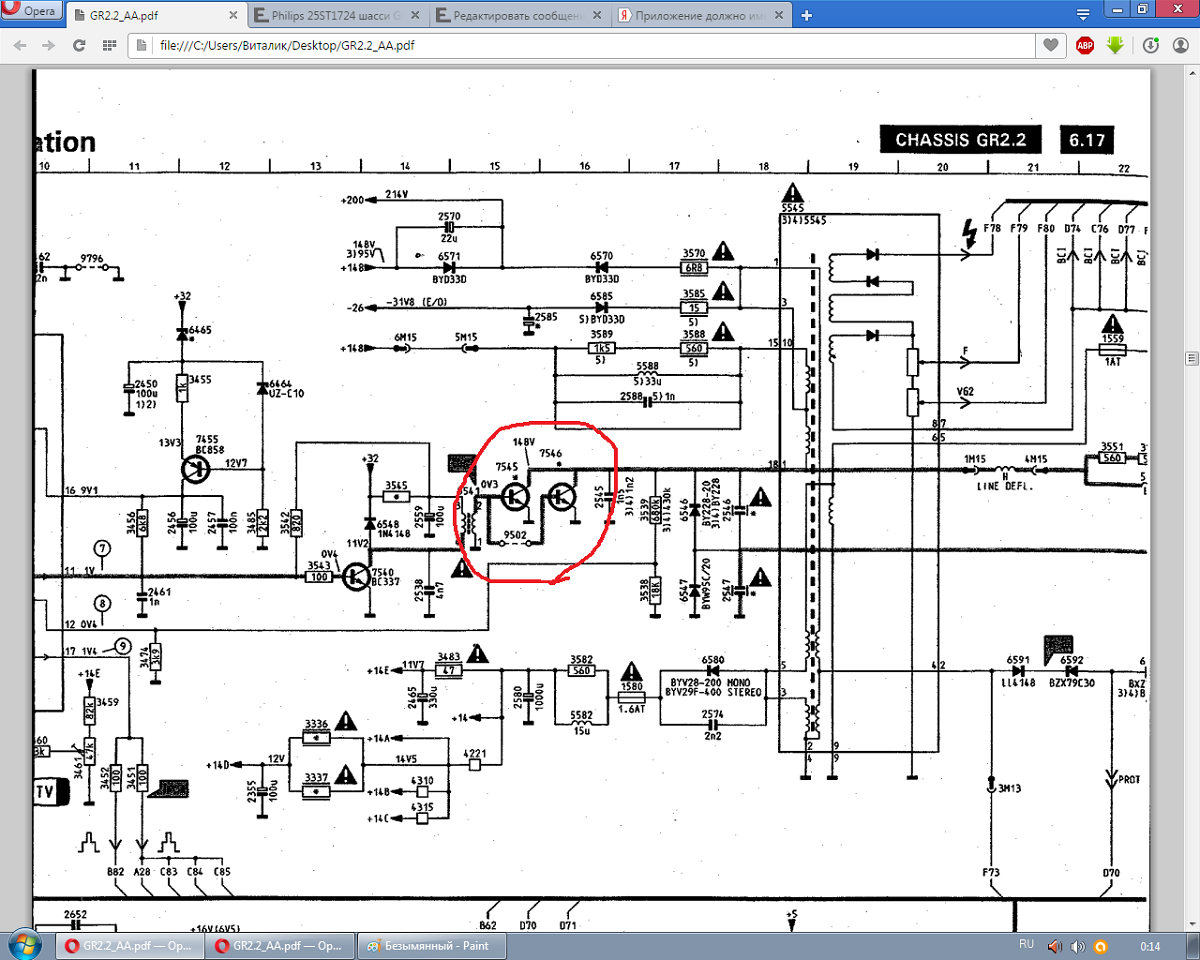This screenshot has height=960, width=1200.
Task: Switch to the Philips 25ST1724 tab
Action: pos(330,16)
